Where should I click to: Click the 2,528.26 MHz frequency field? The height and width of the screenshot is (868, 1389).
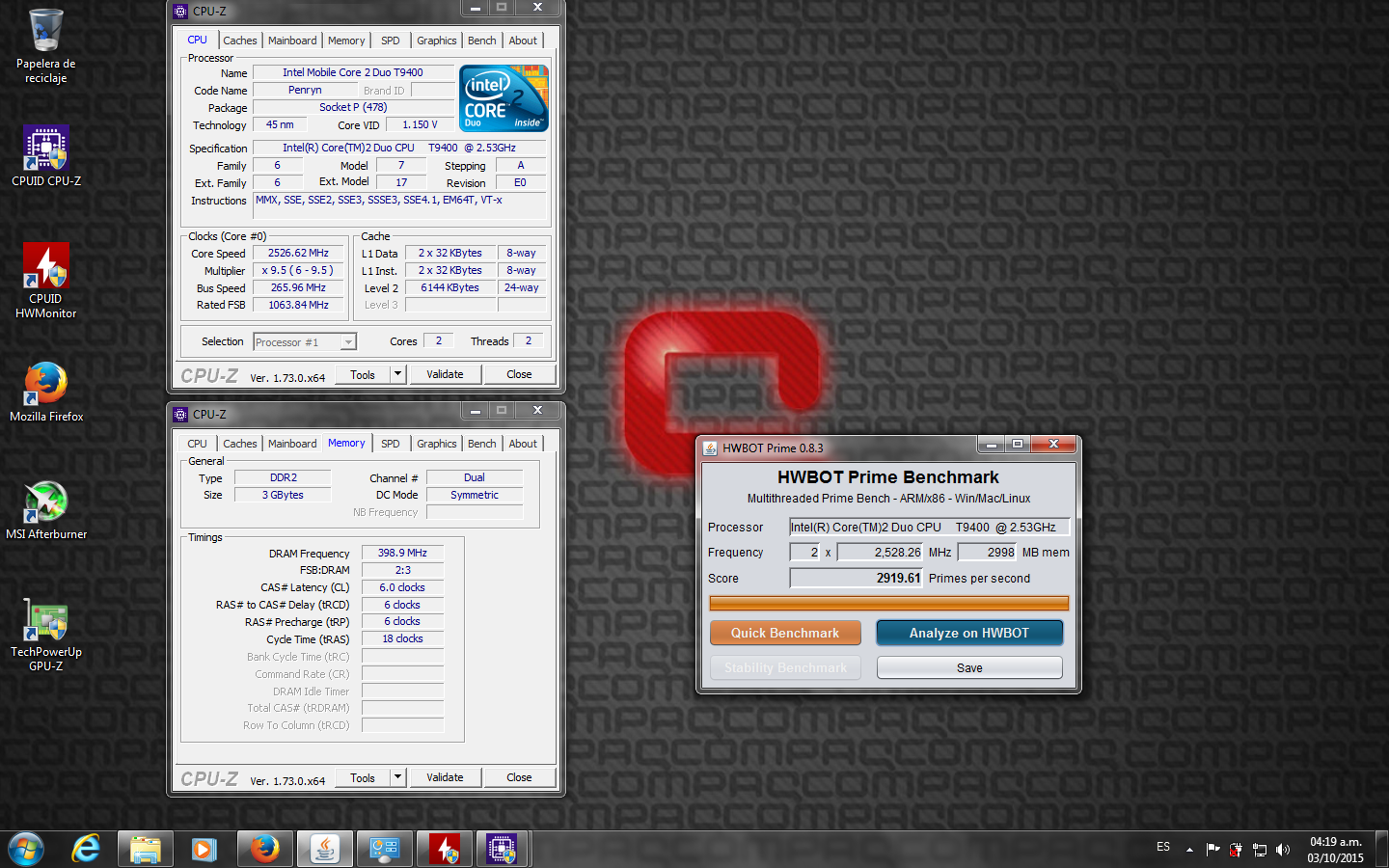(x=880, y=552)
